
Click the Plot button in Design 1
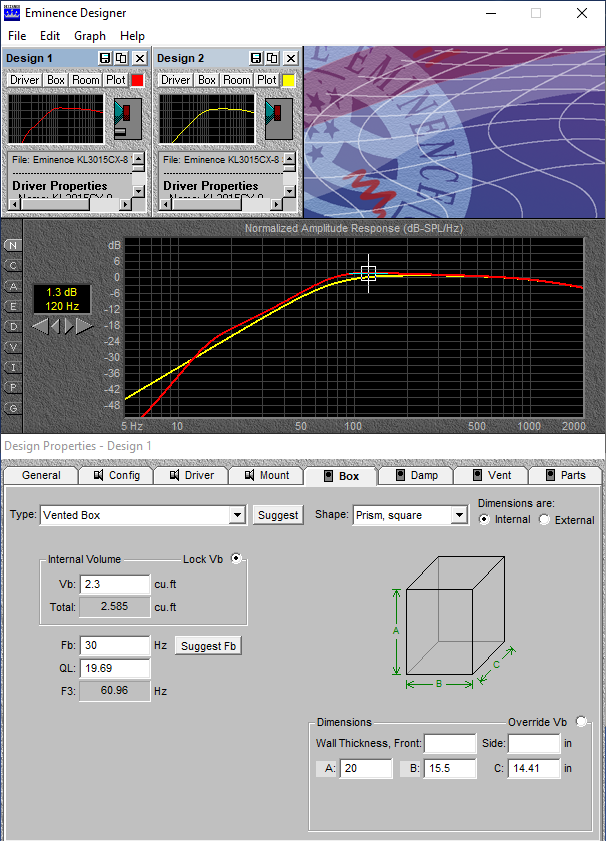tap(115, 80)
